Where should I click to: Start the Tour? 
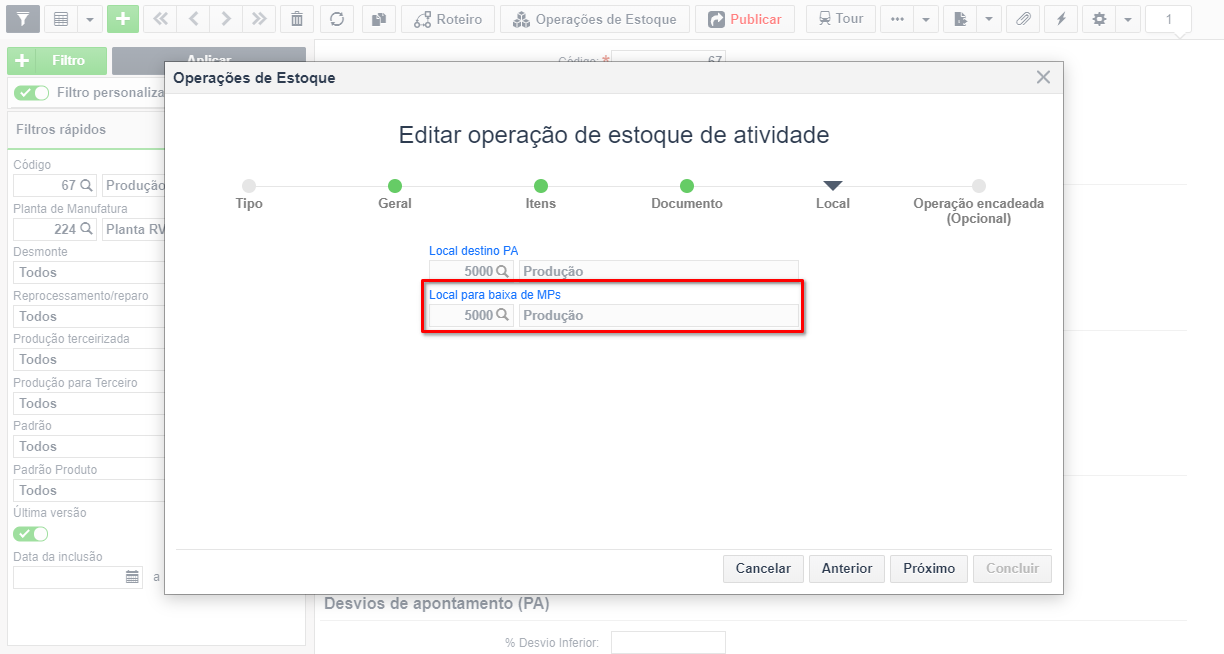(x=841, y=19)
